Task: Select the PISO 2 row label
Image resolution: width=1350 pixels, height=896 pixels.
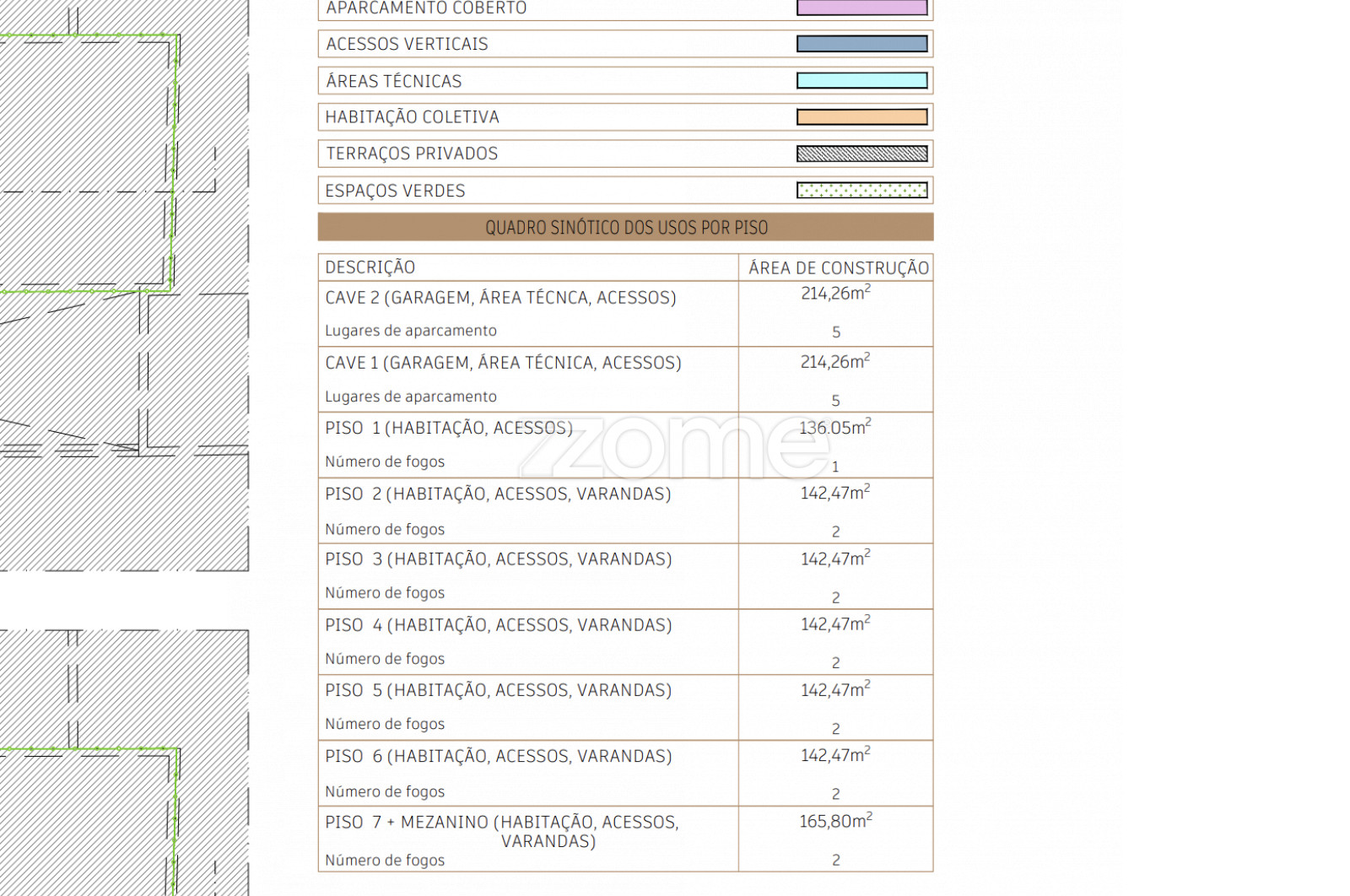Action: pyautogui.click(x=498, y=494)
